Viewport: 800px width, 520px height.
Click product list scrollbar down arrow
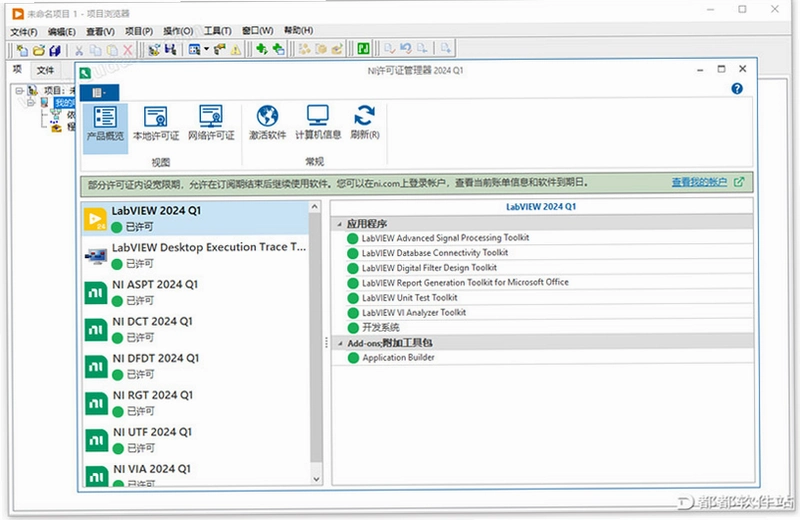(316, 479)
